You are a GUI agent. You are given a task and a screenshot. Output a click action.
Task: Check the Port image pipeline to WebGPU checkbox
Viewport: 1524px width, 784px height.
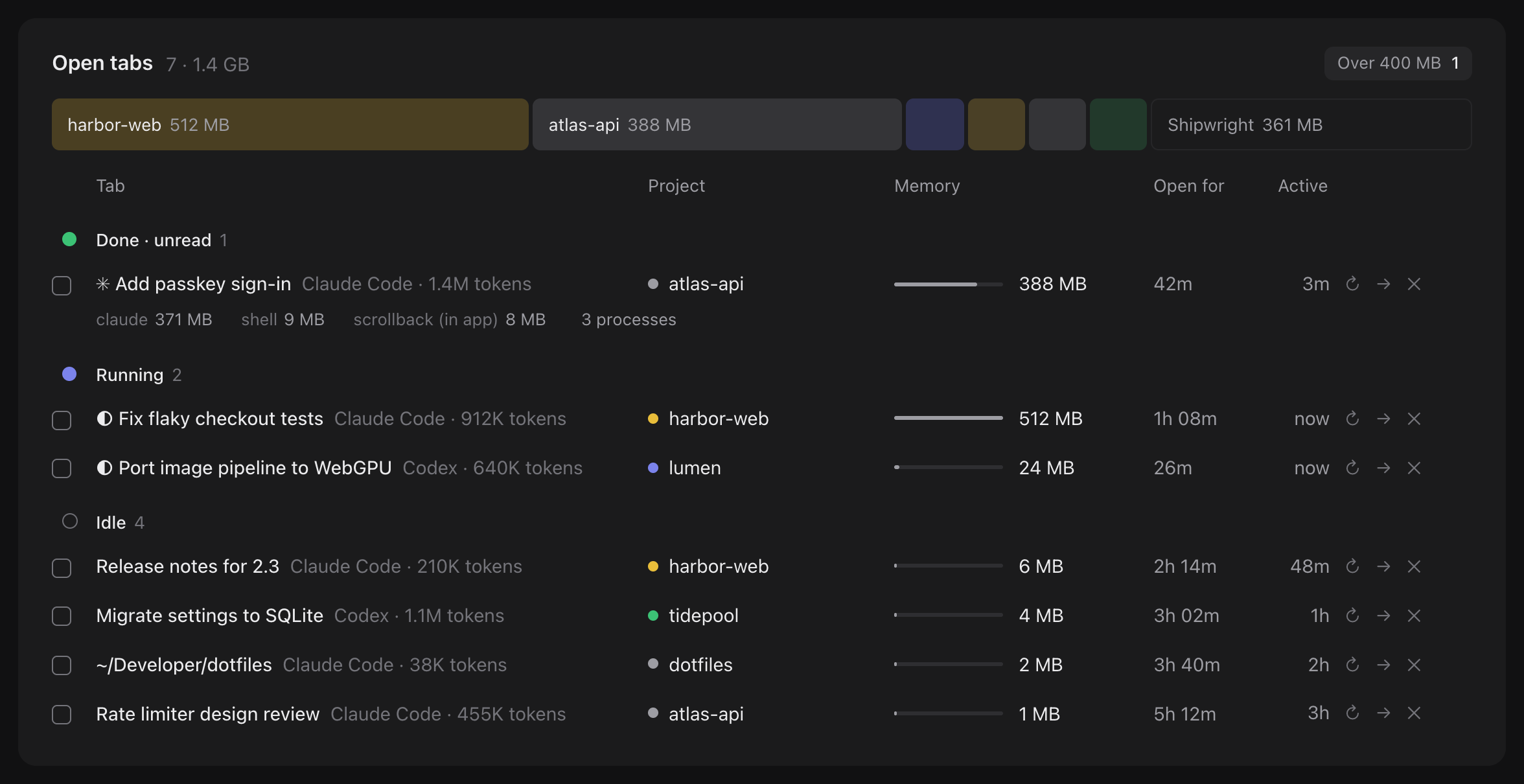coord(62,468)
